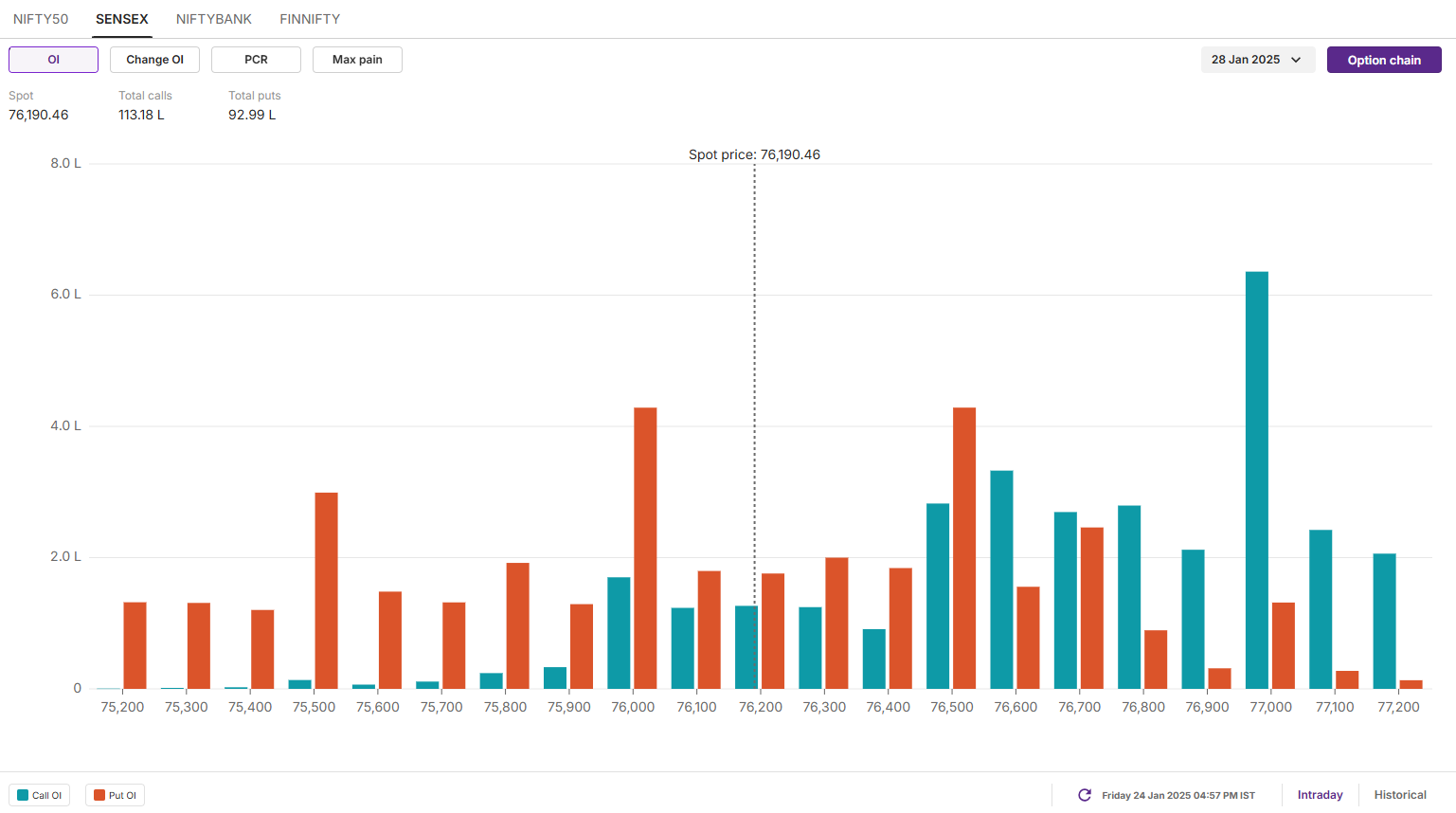Open the FINNIFTY tab
The width and height of the screenshot is (1456, 813).
coord(310,19)
